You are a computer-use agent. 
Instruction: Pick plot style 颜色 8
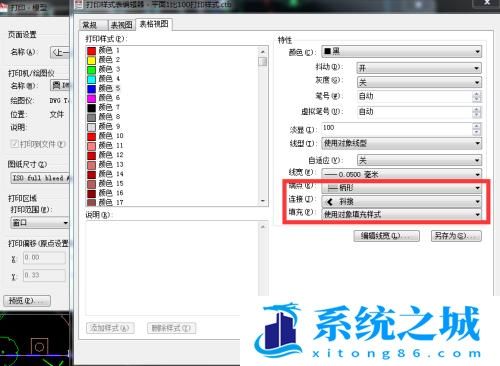(104, 117)
